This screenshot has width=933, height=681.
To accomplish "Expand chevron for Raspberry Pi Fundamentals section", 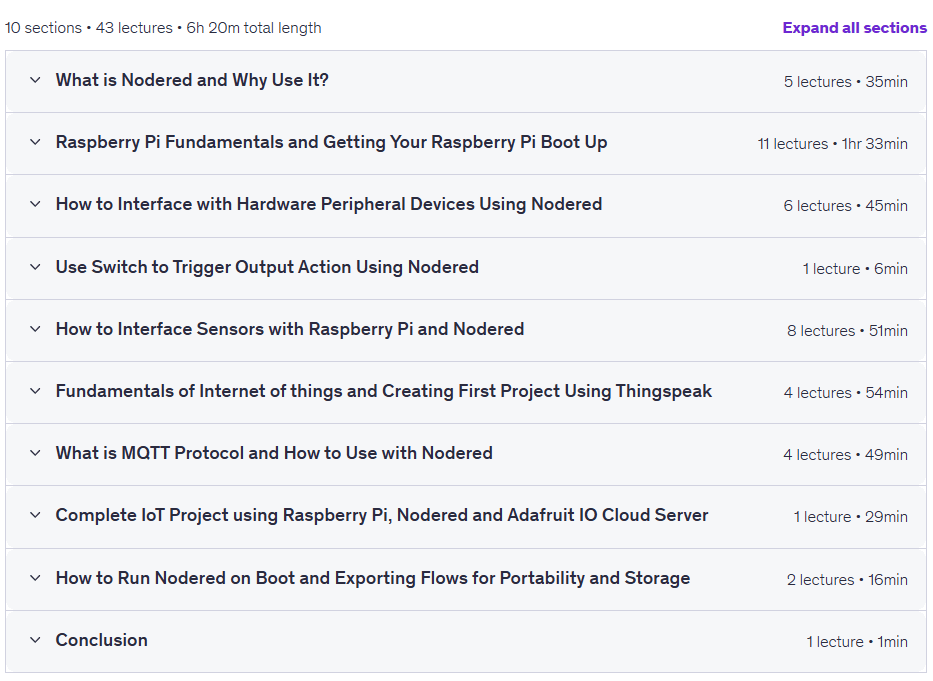I will [35, 142].
